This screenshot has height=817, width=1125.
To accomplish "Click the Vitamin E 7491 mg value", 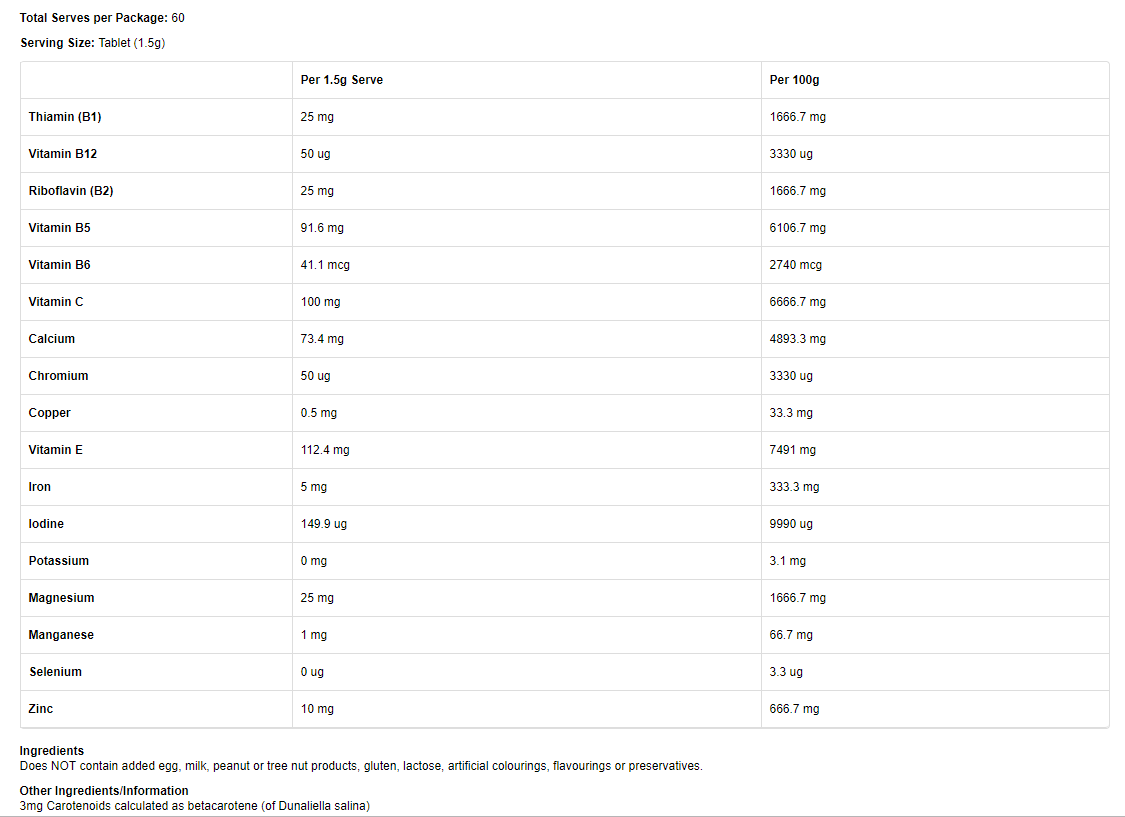I will coord(793,450).
